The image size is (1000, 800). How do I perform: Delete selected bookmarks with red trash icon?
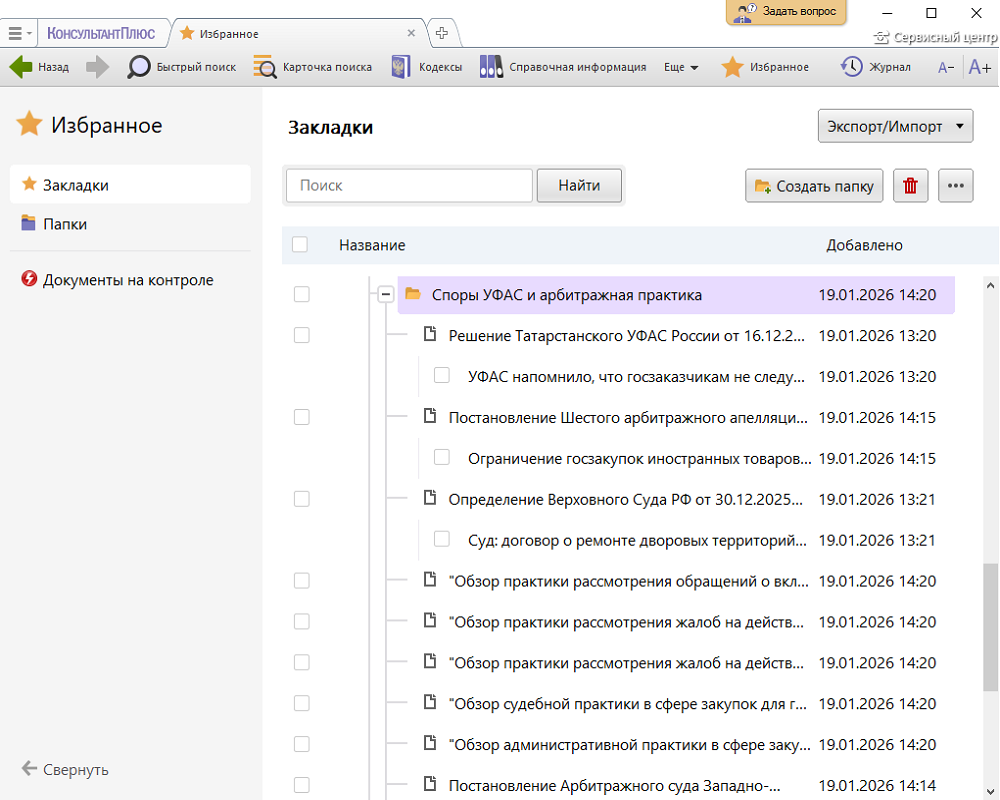point(910,185)
